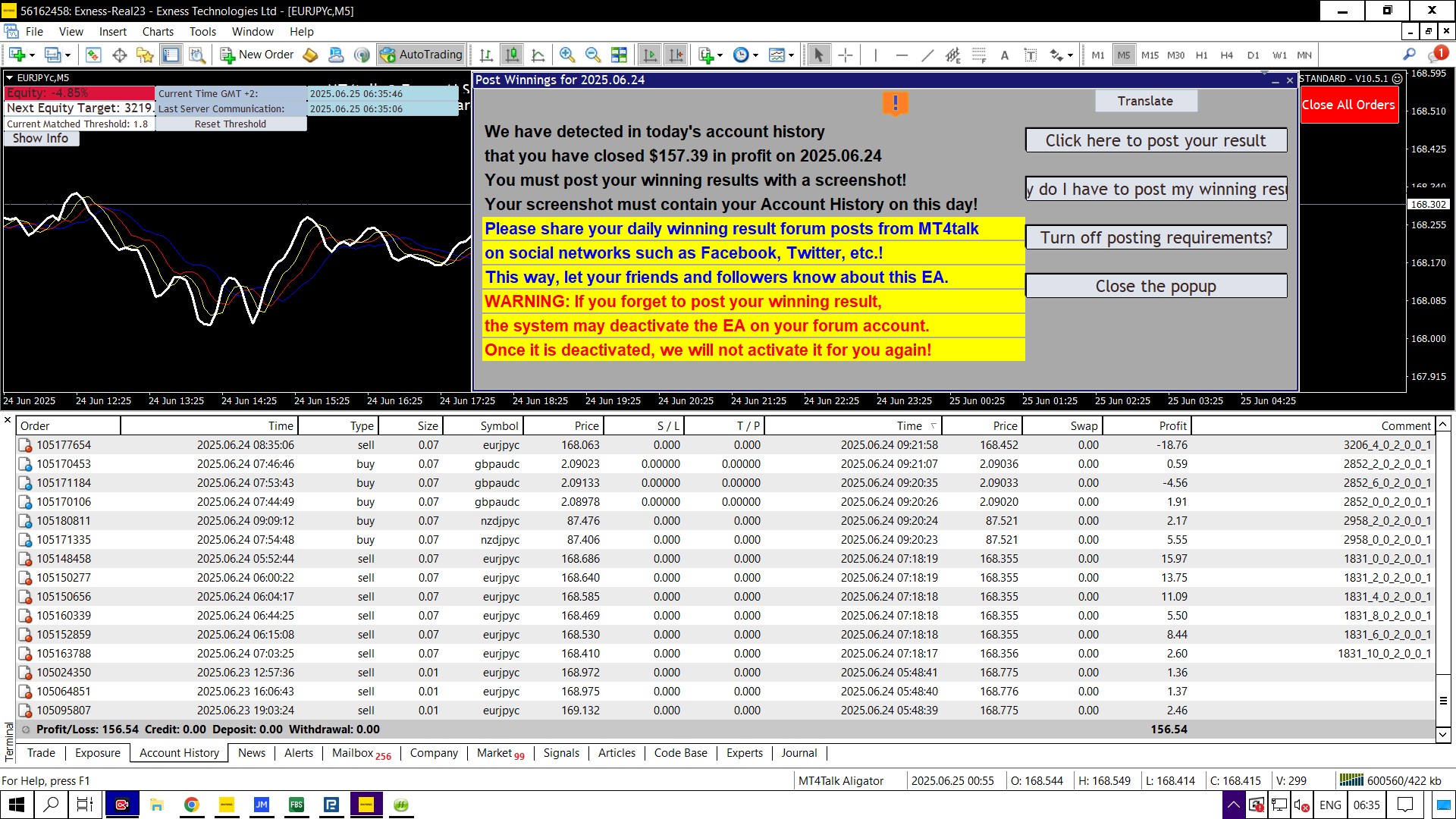The height and width of the screenshot is (819, 1456).
Task: Select the Fibonacci retracement tool
Action: tap(979, 55)
